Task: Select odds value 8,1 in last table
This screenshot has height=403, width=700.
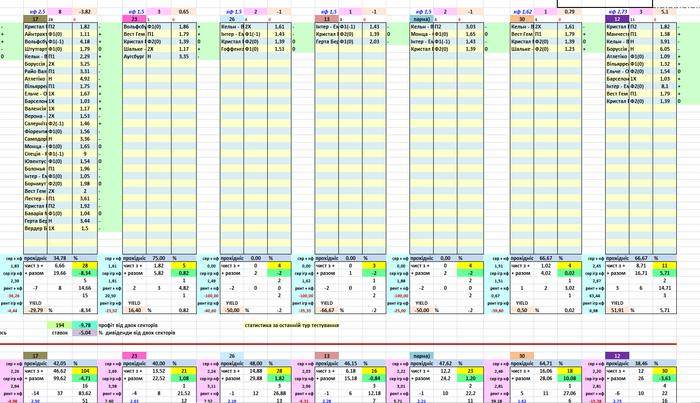Action: 665,87
